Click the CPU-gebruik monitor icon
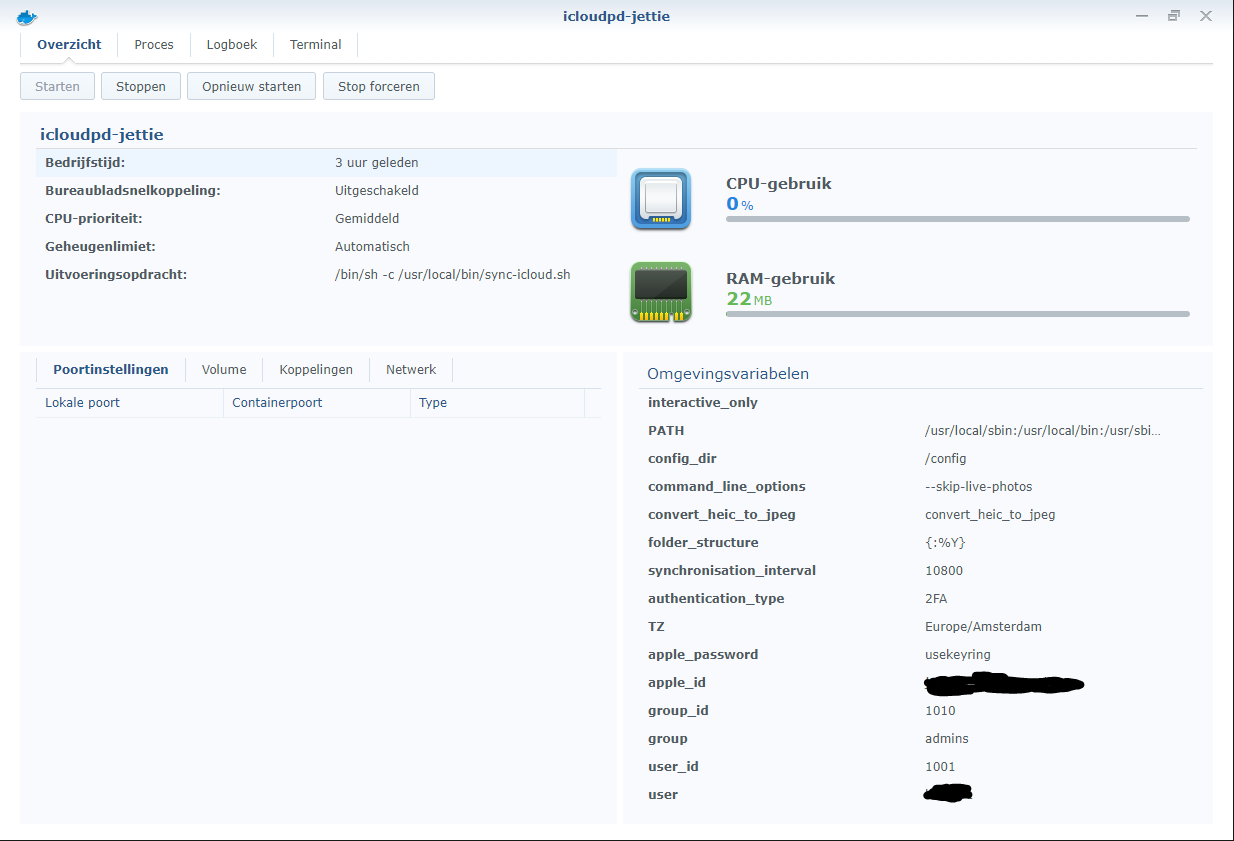The height and width of the screenshot is (841, 1234). click(x=660, y=199)
